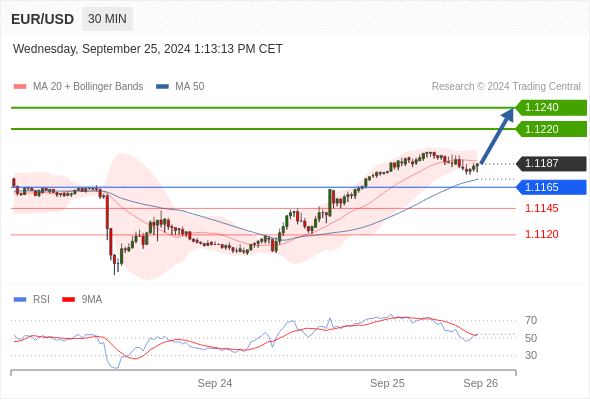Click the blue RSI legend swatch
This screenshot has height=400, width=590.
[20, 300]
